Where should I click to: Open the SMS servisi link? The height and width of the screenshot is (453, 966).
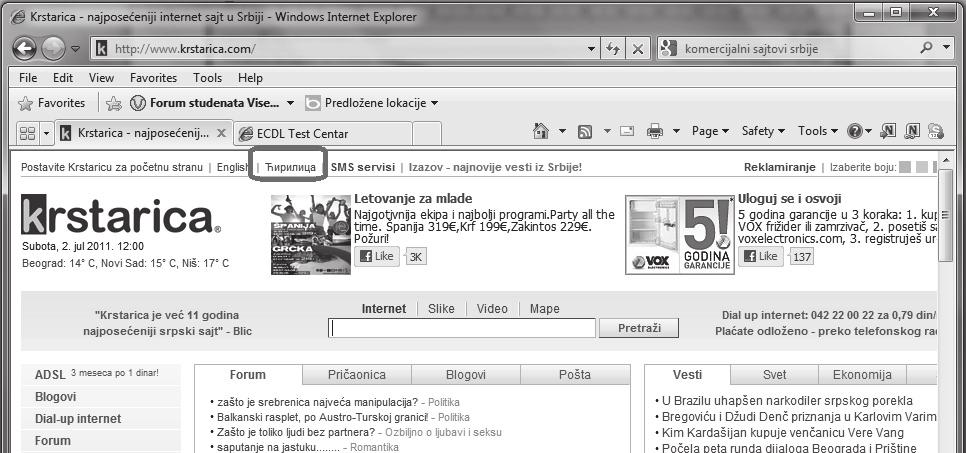pos(363,167)
